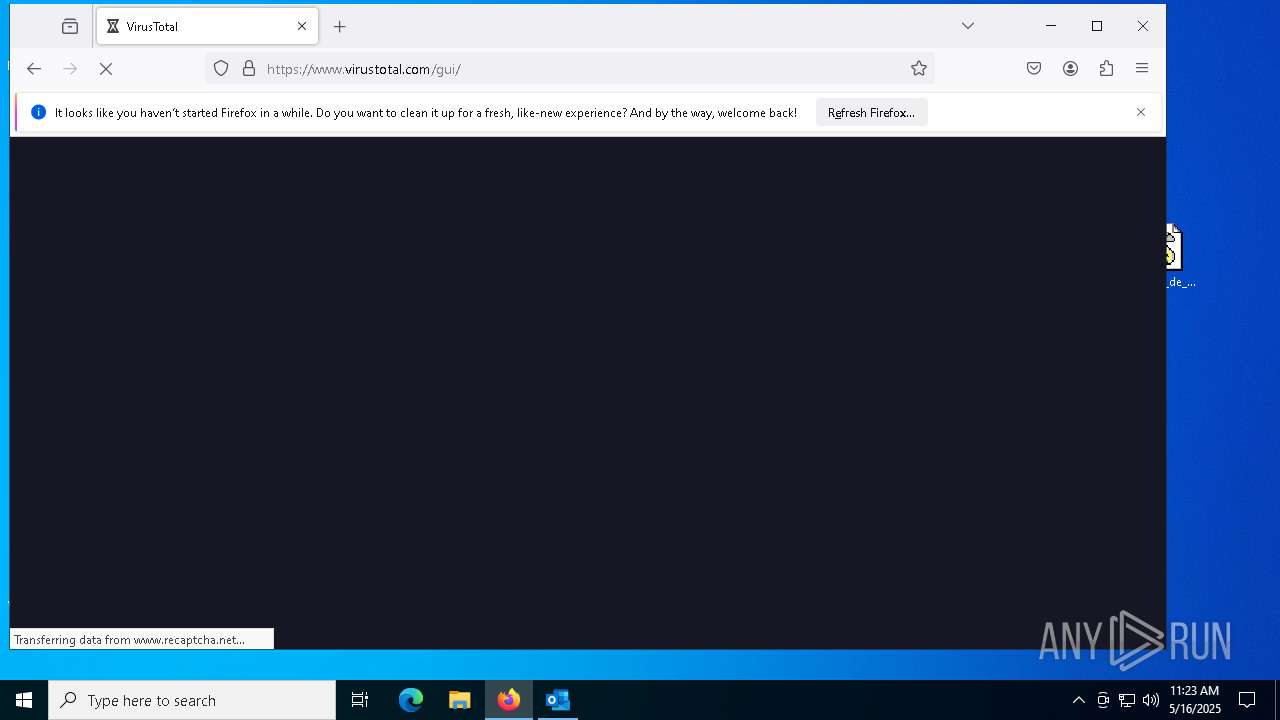Stop loading the page
Screen dimensions: 1280x720
click(106, 69)
